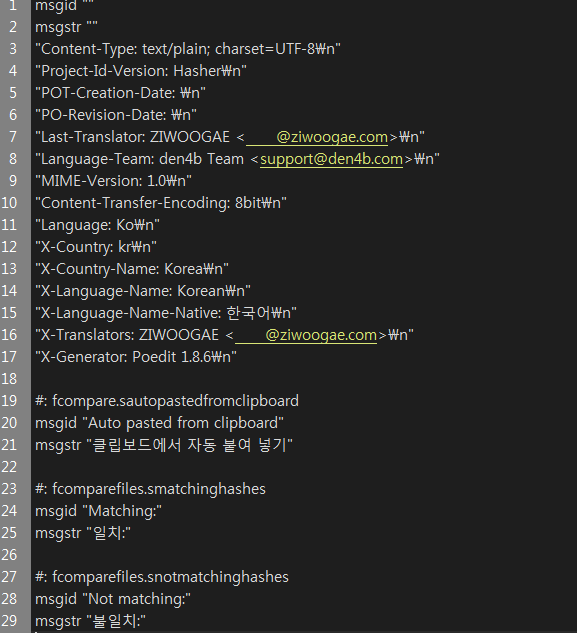Click the empty msgstr "" on line 2
The image size is (577, 633).
(x=66, y=27)
